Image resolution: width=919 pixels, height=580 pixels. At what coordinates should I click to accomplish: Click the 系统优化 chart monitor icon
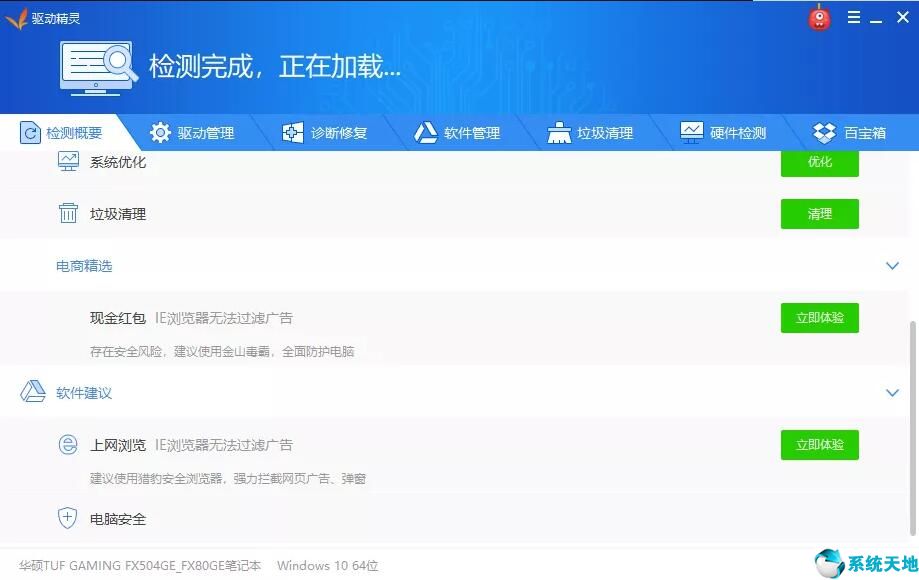tap(68, 162)
